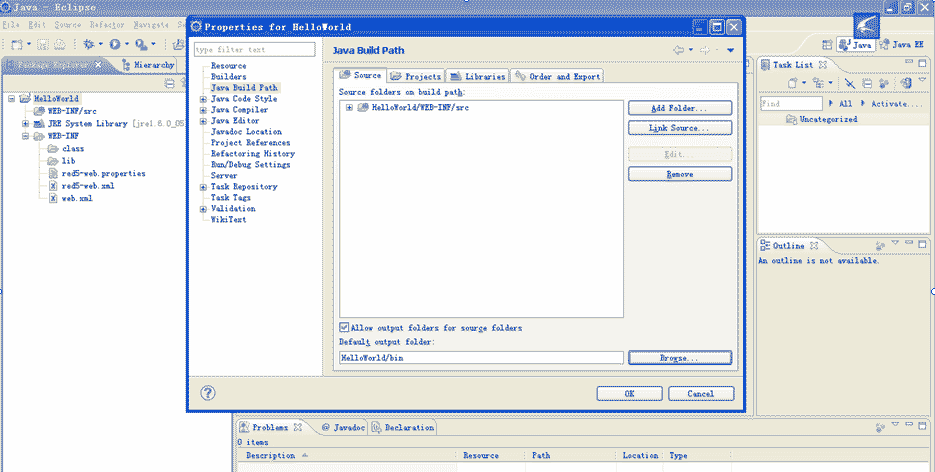Maximize the Task List view panel
The height and width of the screenshot is (472, 935).
(922, 63)
